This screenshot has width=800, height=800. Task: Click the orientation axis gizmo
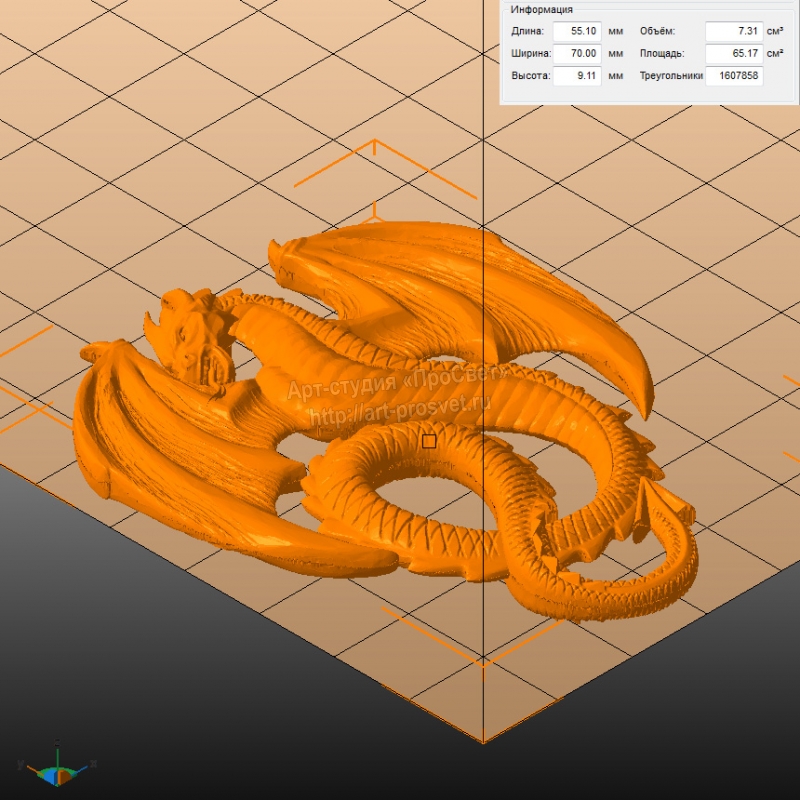coord(57,770)
